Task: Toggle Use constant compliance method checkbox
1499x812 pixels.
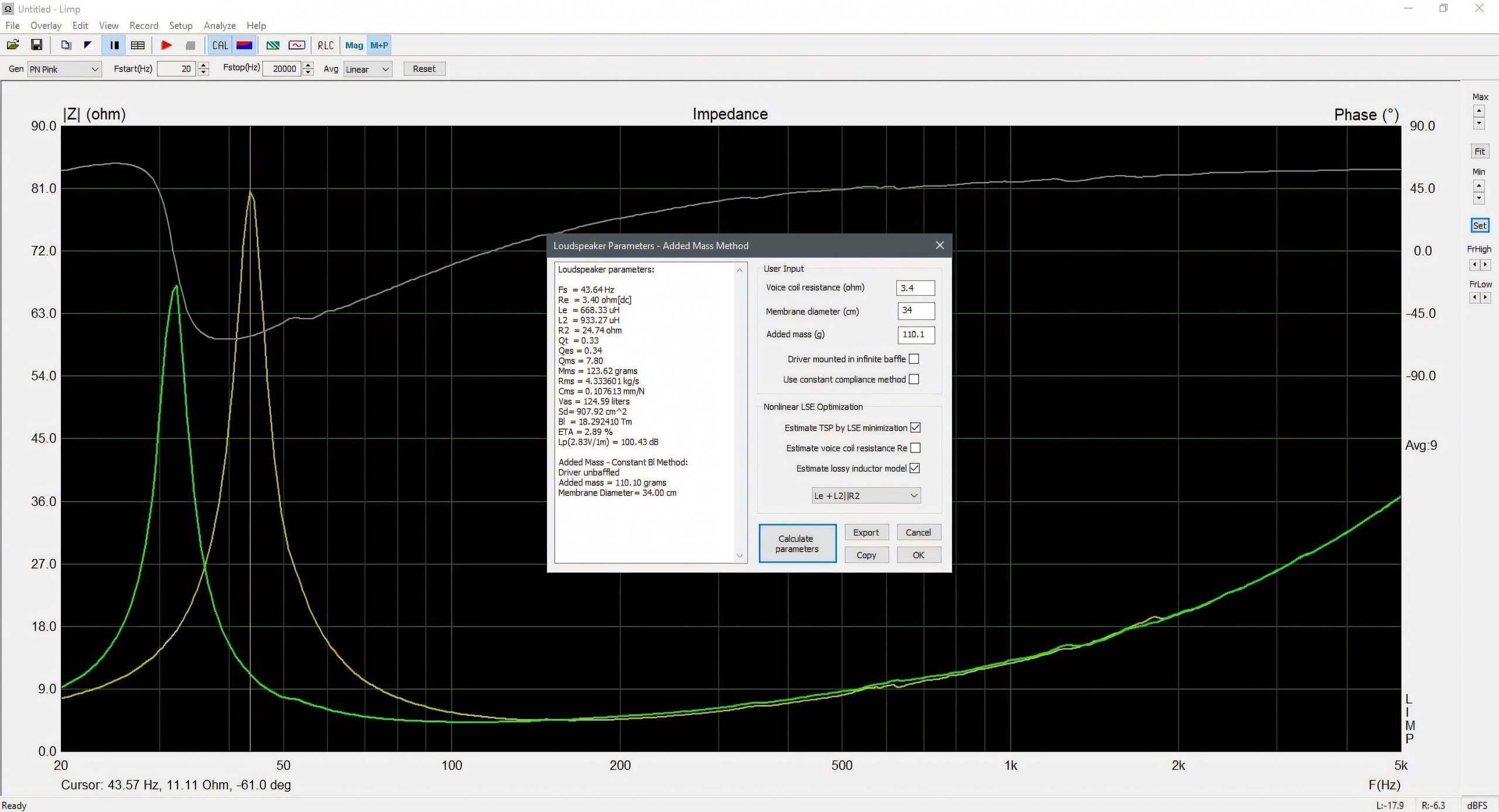Action: point(914,379)
